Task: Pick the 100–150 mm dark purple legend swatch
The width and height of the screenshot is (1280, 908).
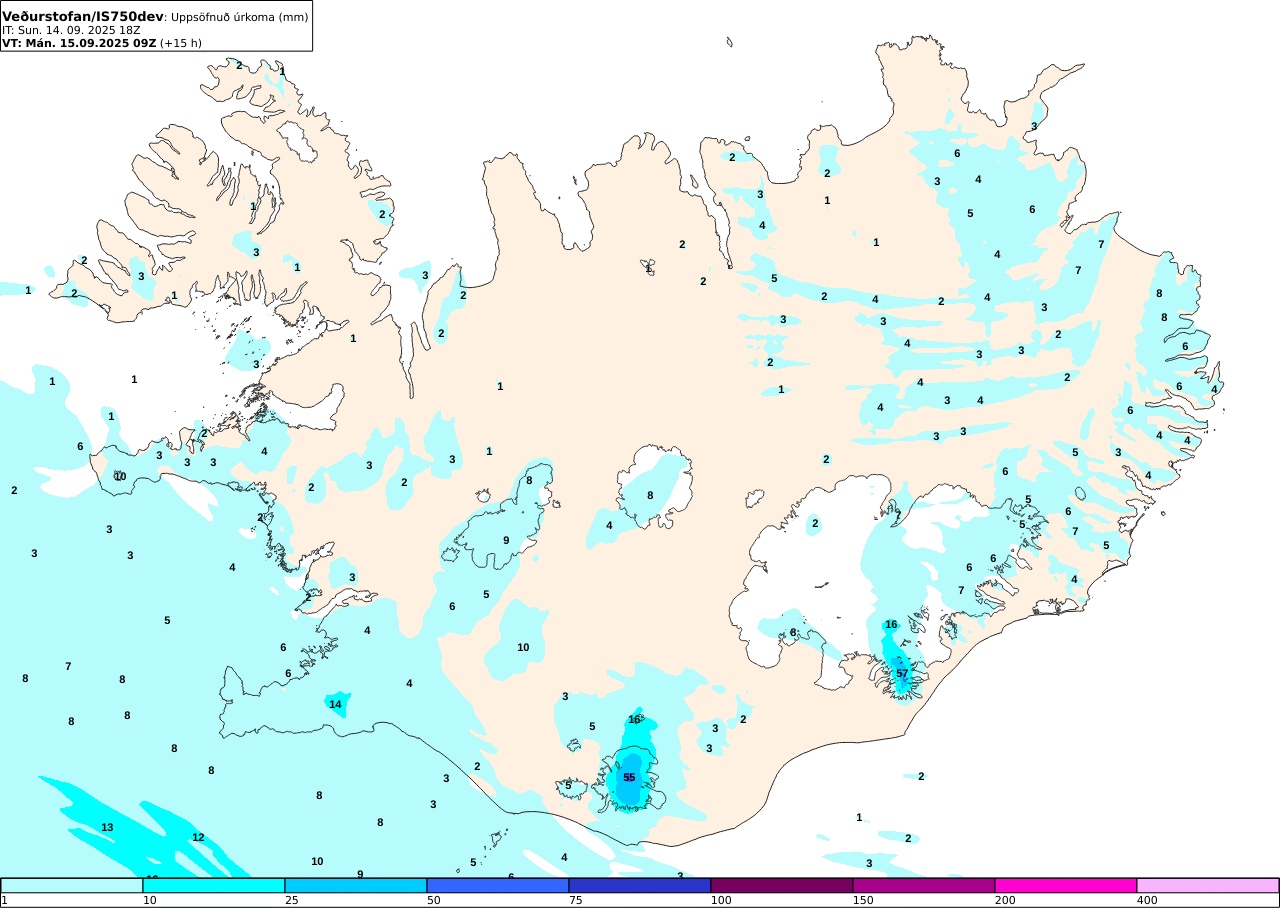Action: [782, 885]
